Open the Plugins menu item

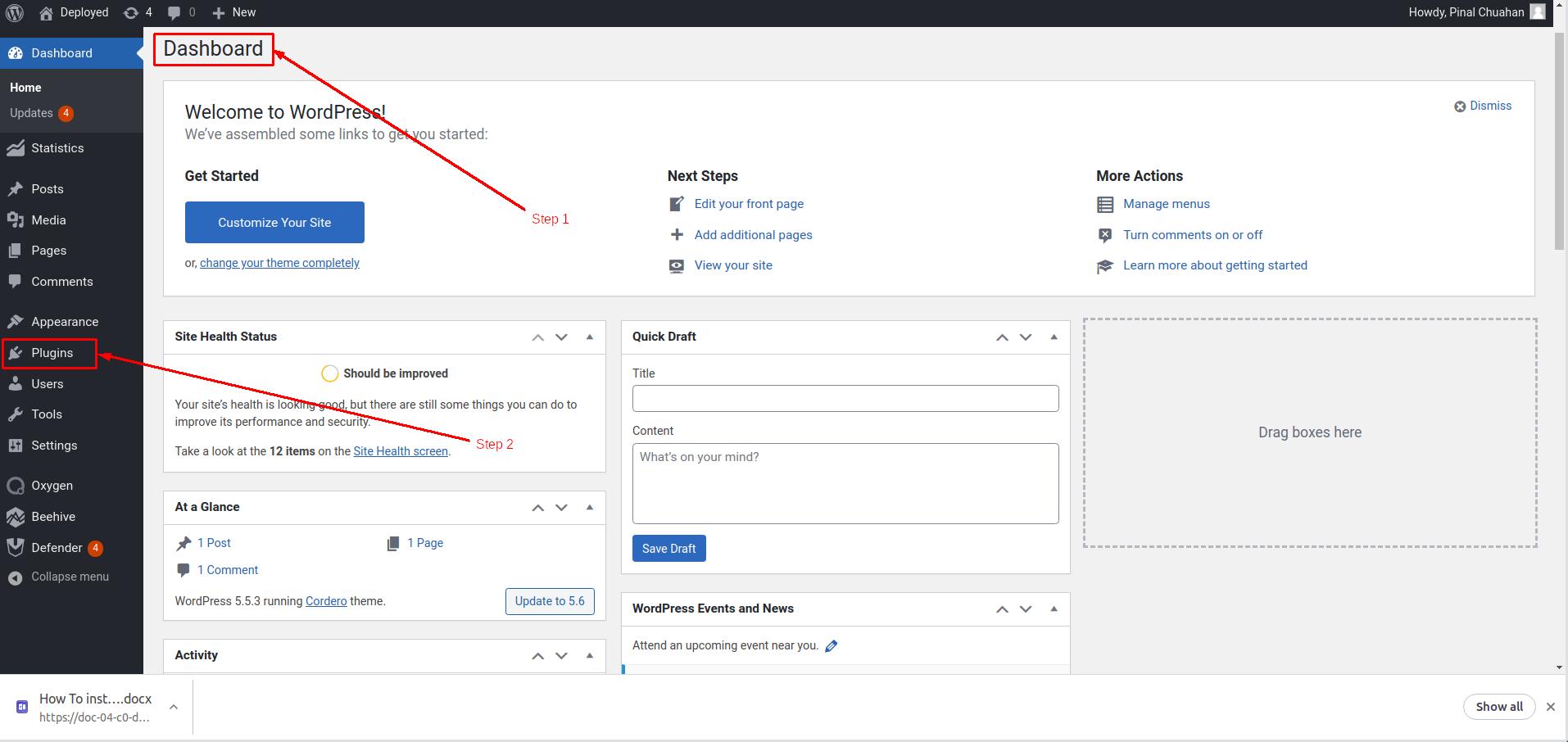tap(71, 353)
